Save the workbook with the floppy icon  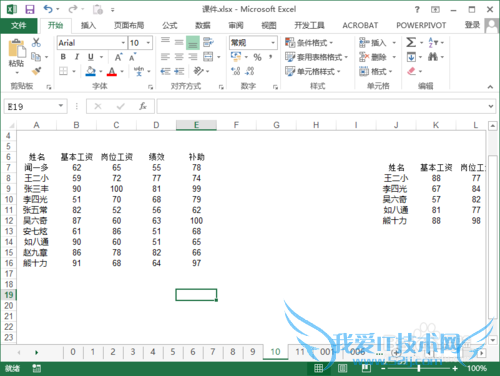tap(30, 9)
